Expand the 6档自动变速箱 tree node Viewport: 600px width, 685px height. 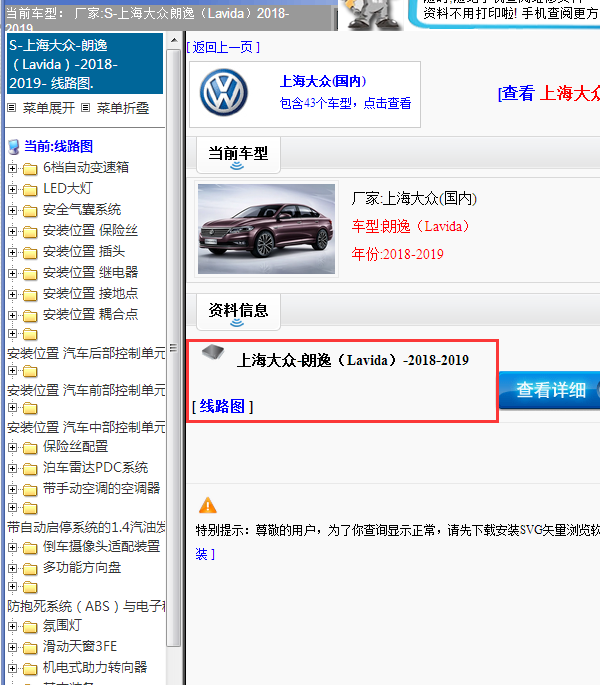click(x=13, y=168)
